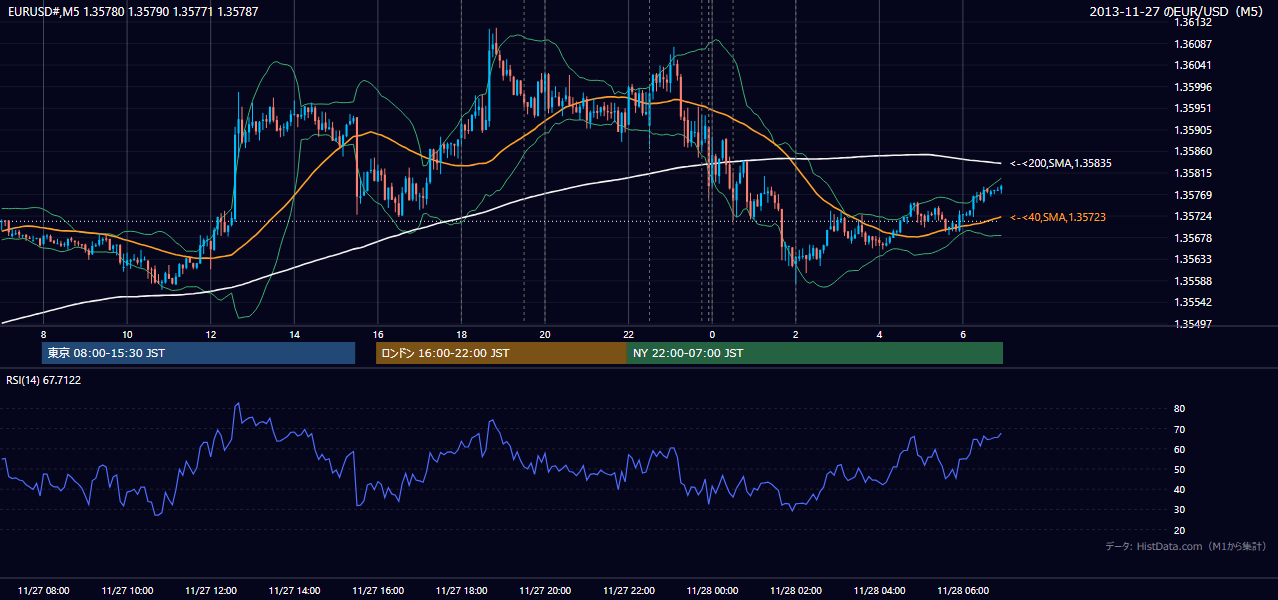Select the 40 SMA label 1.35723
Viewport: 1278px width, 600px height.
[1058, 217]
